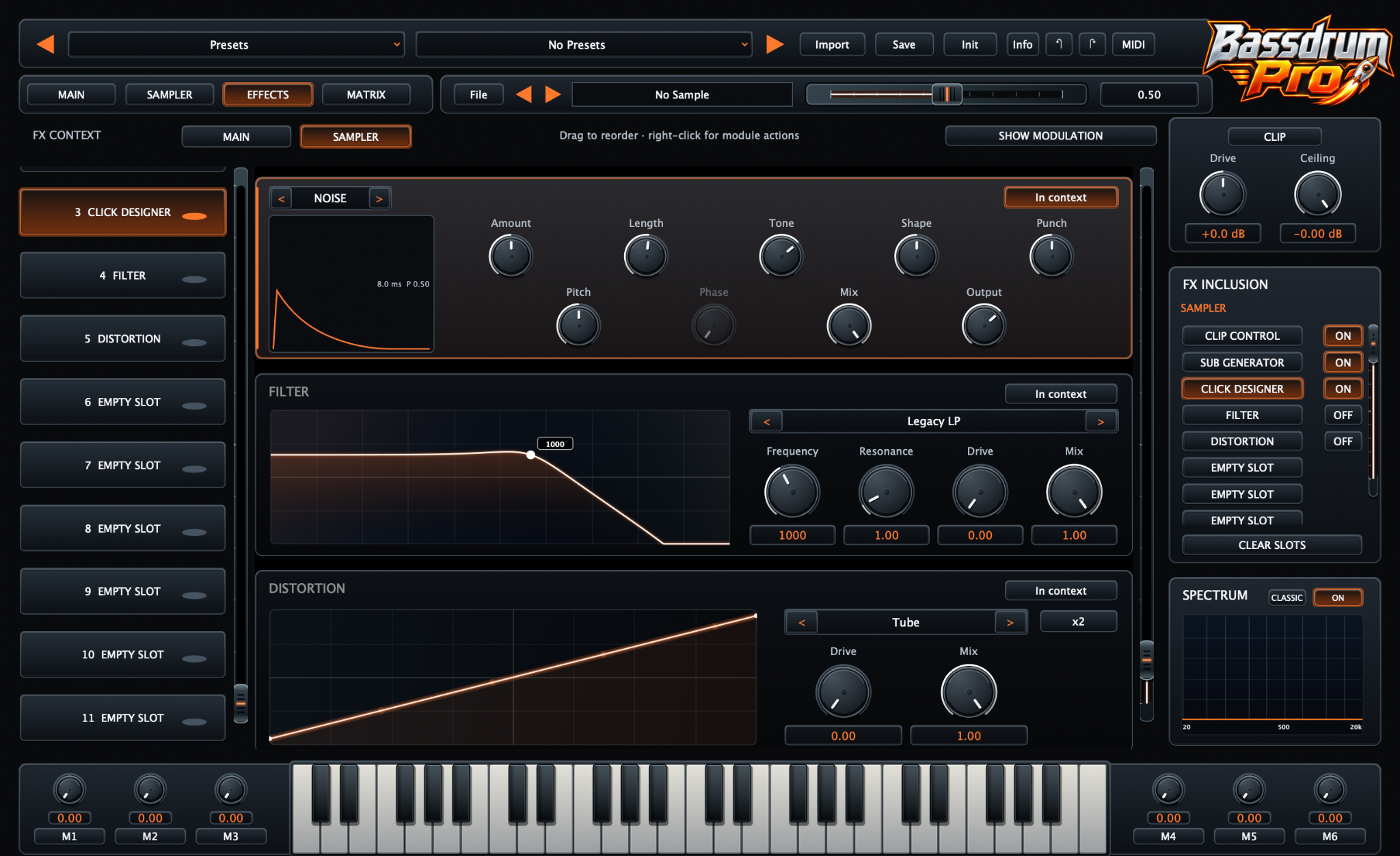Open the MATRIX tab
The width and height of the screenshot is (1400, 856).
coord(366,94)
